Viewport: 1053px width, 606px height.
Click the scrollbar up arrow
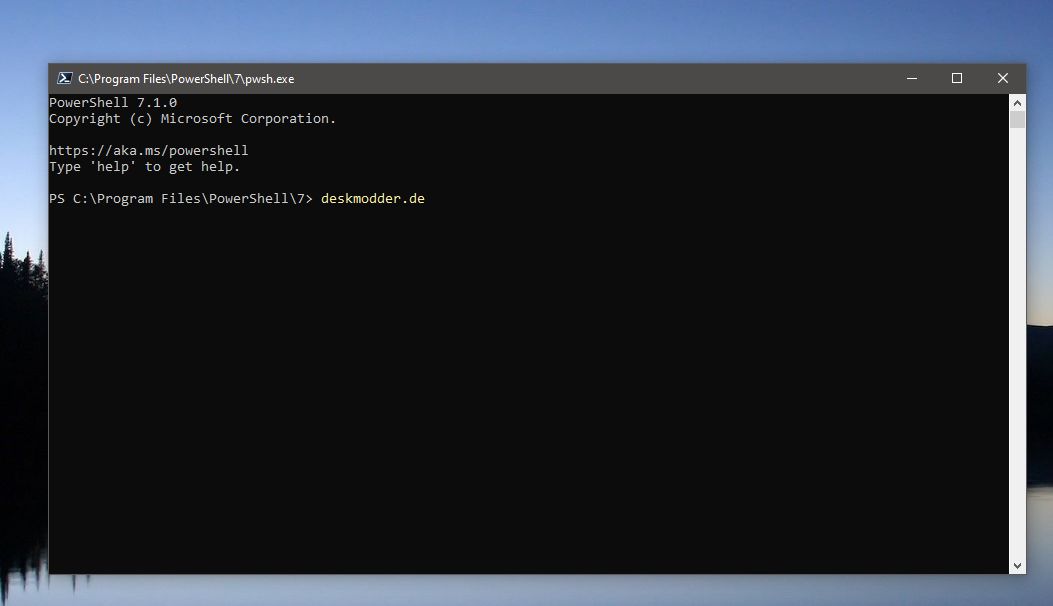coord(1017,103)
